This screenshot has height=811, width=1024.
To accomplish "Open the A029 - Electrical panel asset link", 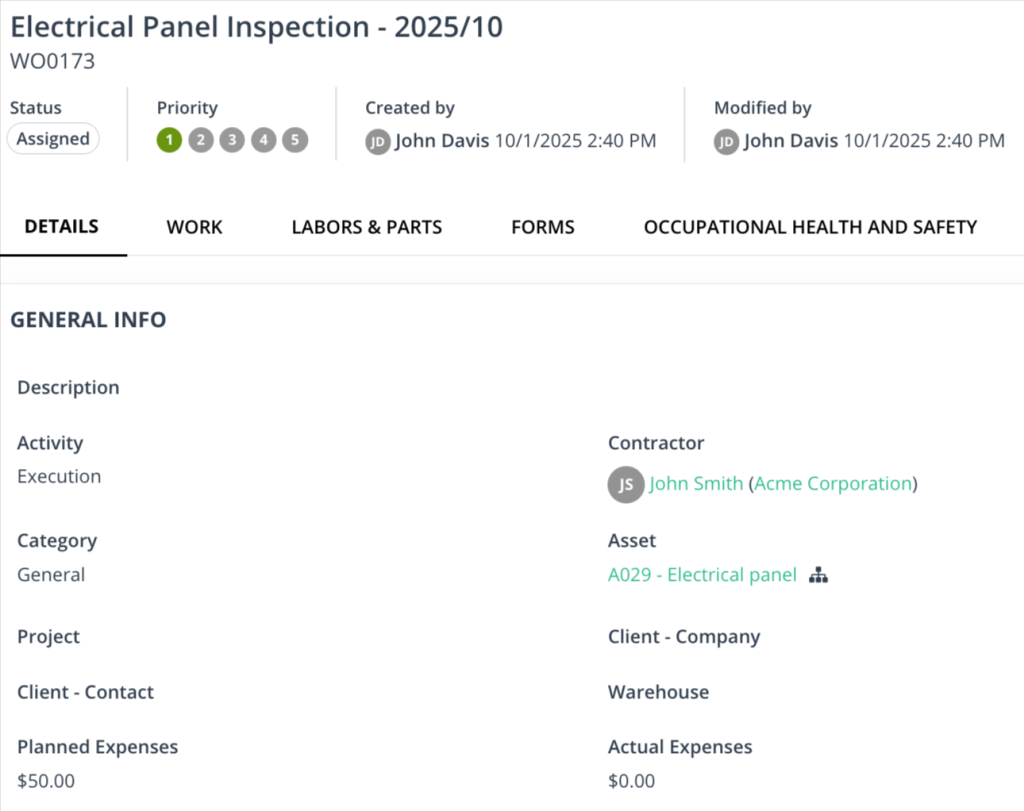I will (702, 575).
